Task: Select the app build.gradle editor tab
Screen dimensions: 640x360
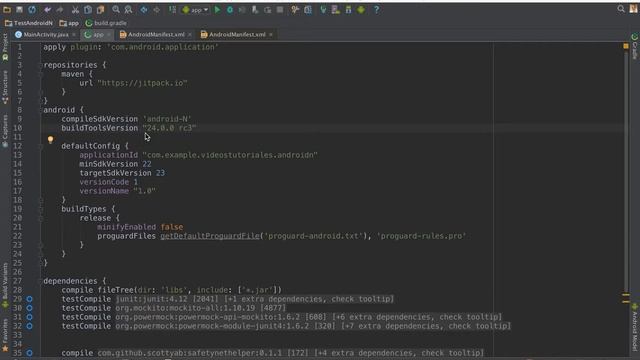Action: [98, 35]
